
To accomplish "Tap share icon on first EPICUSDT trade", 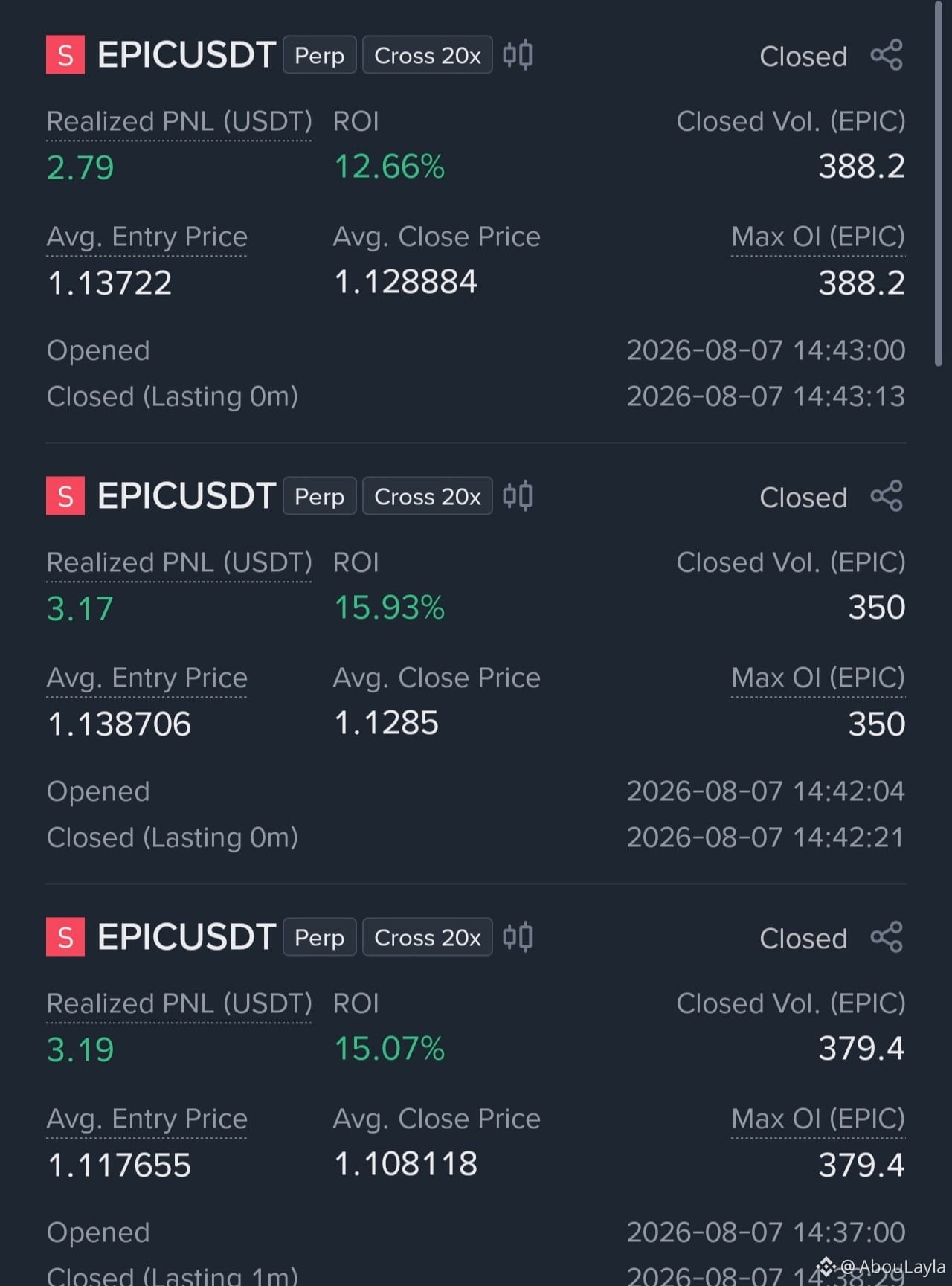I will (x=887, y=55).
